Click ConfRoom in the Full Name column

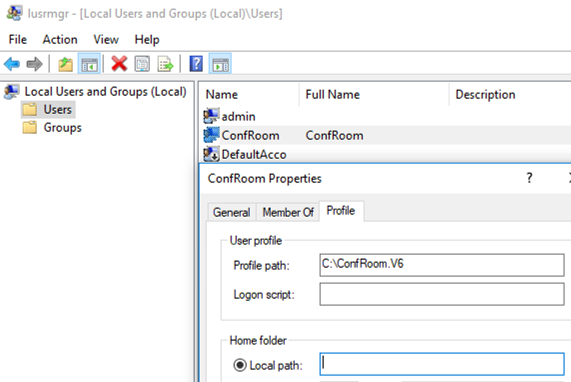point(334,135)
